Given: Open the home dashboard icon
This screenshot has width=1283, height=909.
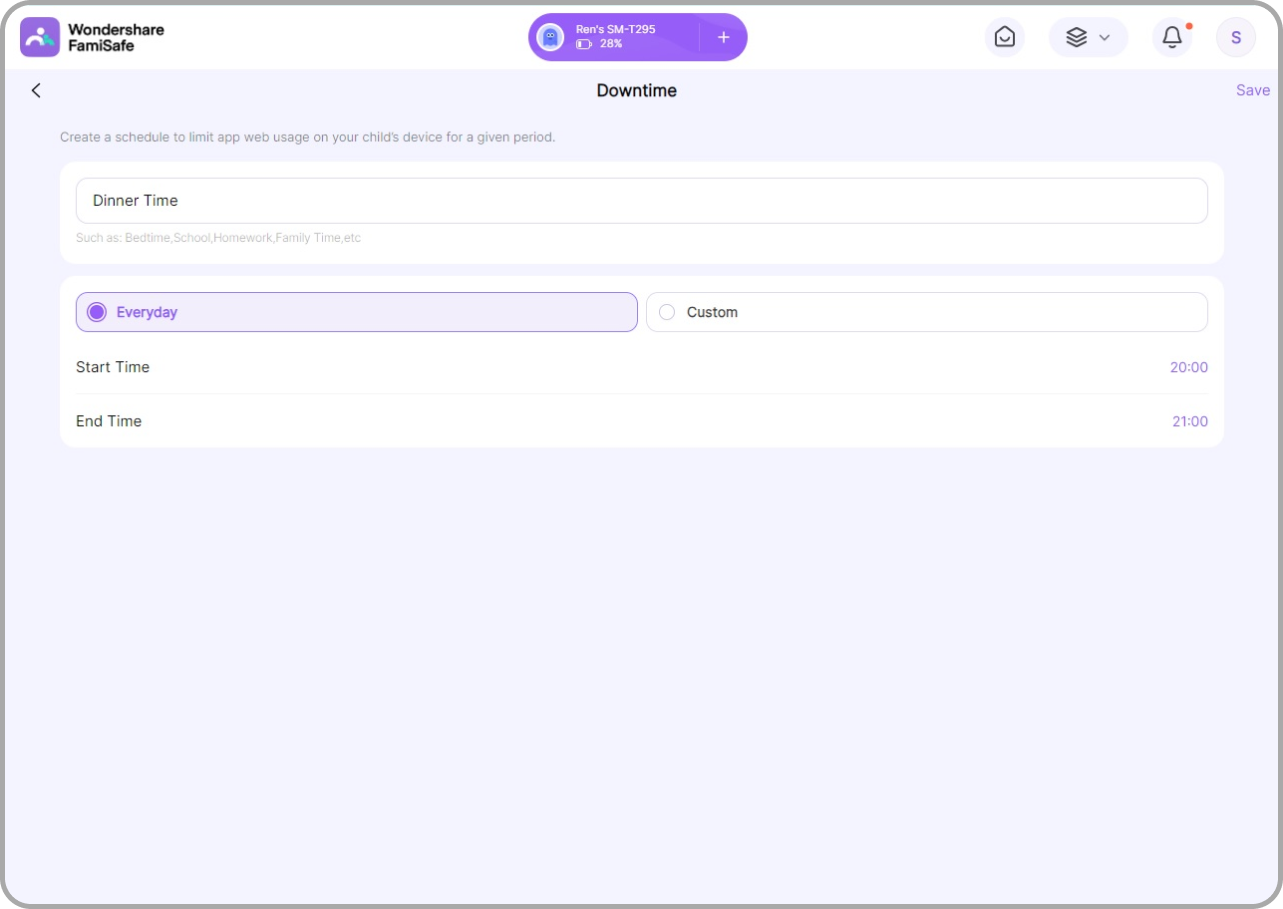Looking at the screenshot, I should [1005, 37].
